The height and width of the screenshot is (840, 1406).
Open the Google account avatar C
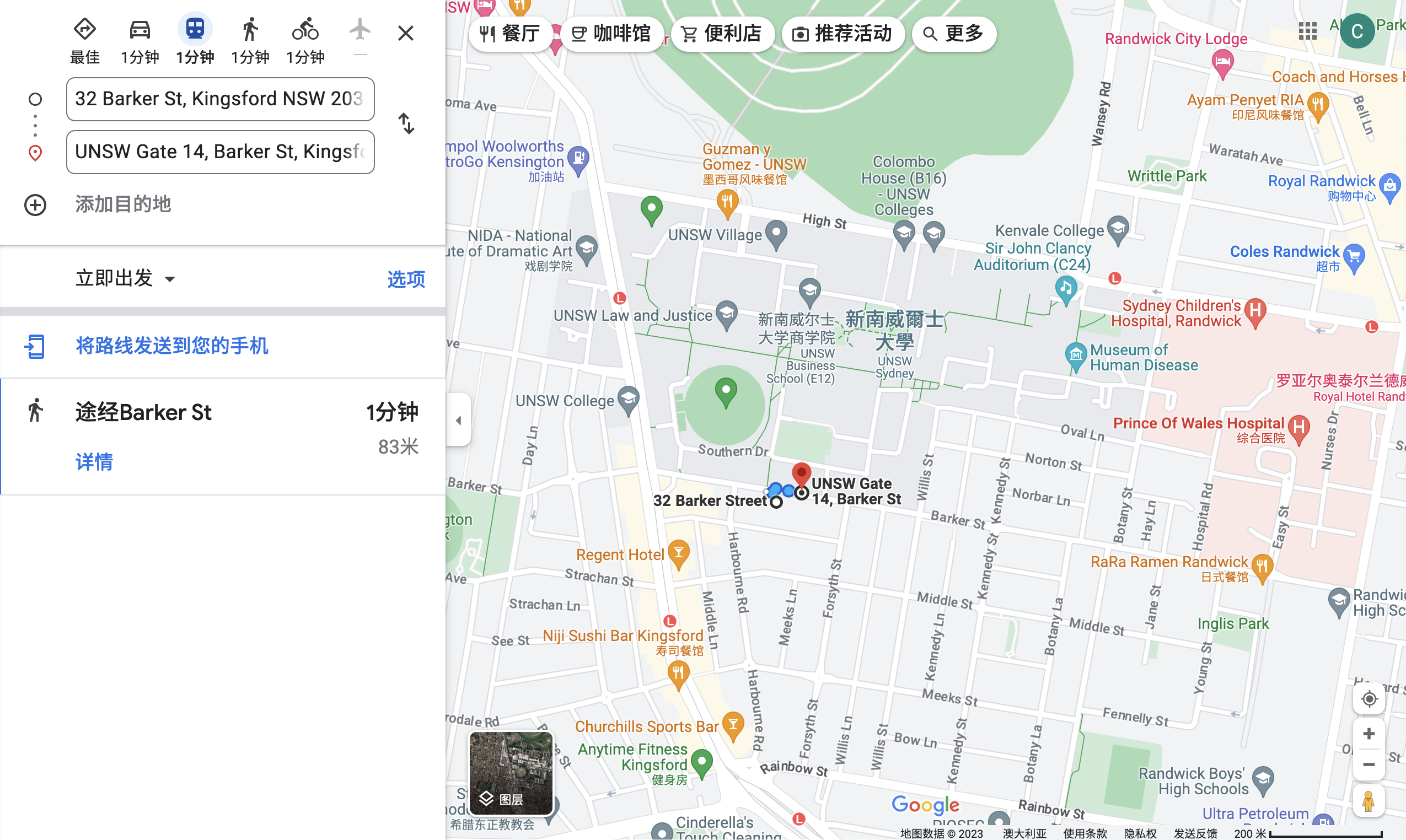tap(1357, 30)
